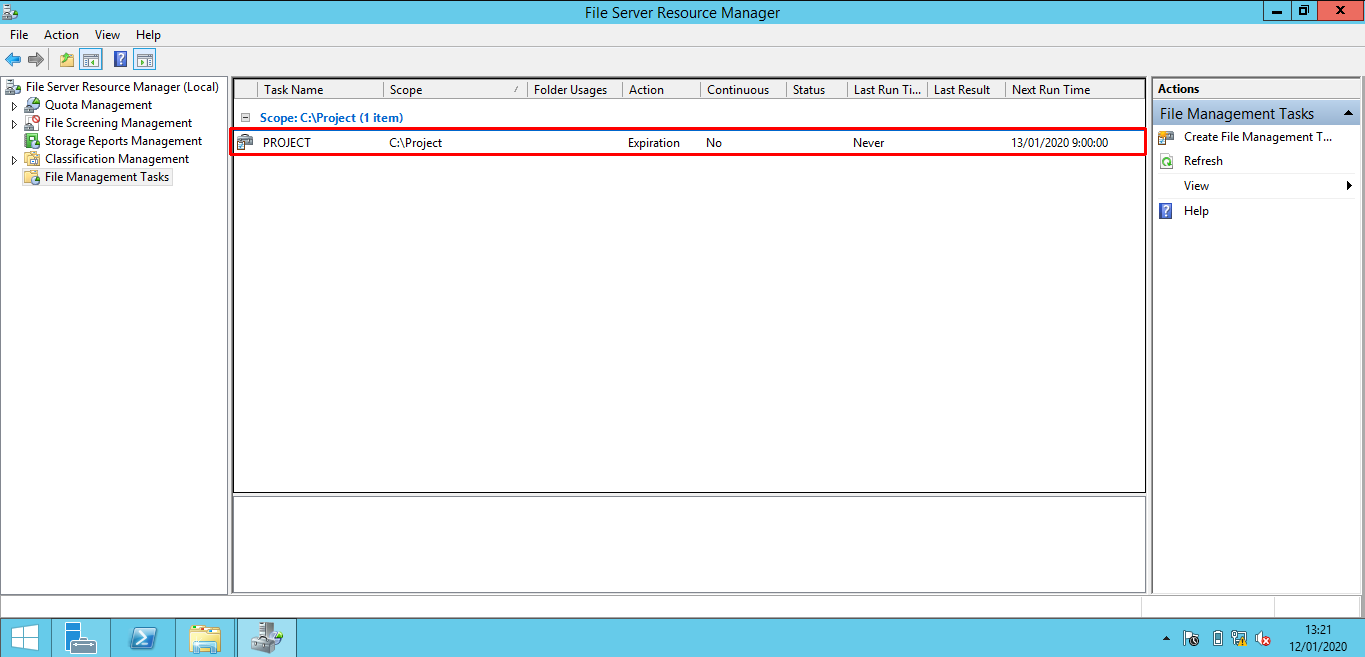The height and width of the screenshot is (657, 1365).
Task: Open the Windows Start button
Action: pos(25,638)
